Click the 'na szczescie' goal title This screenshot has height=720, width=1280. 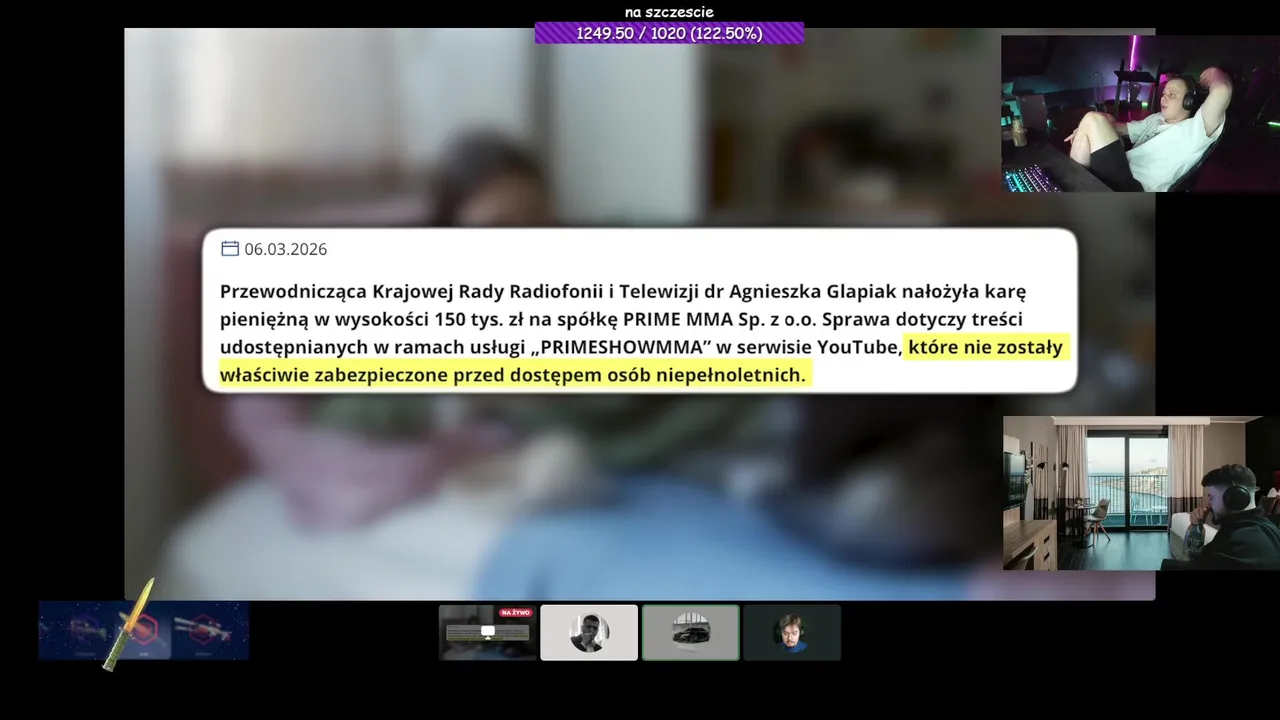click(669, 12)
